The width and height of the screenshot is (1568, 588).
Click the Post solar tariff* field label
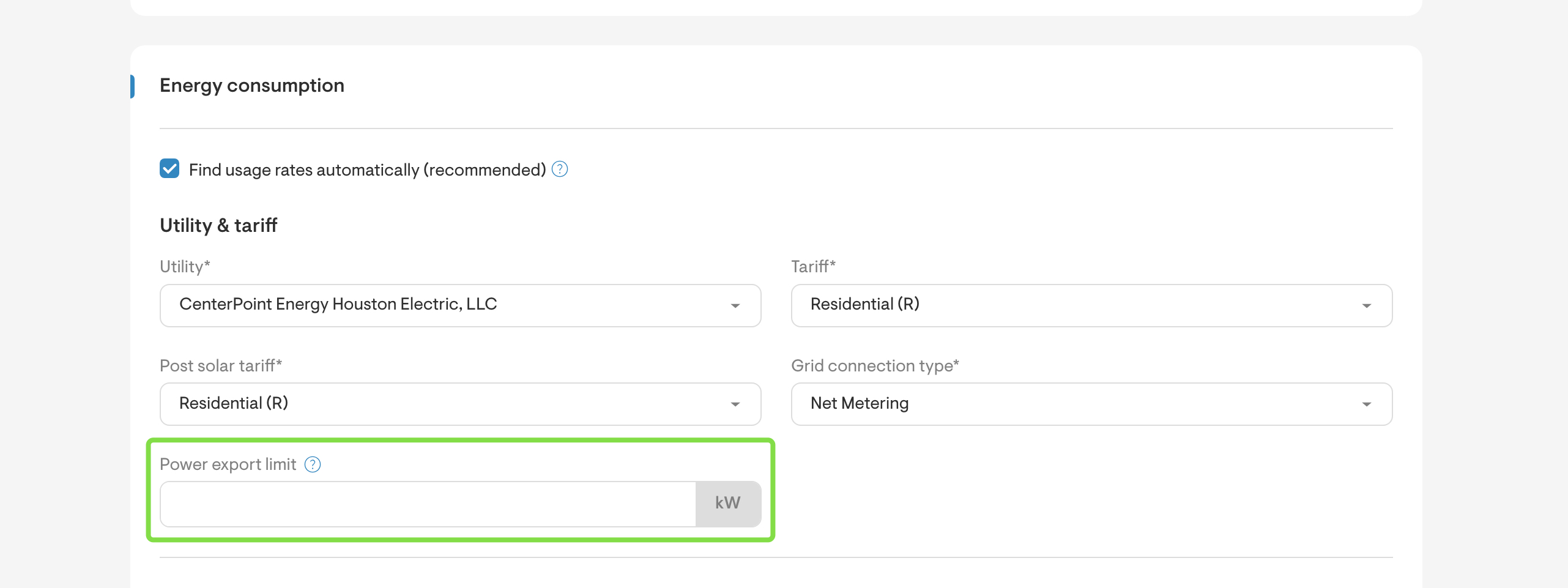point(220,366)
